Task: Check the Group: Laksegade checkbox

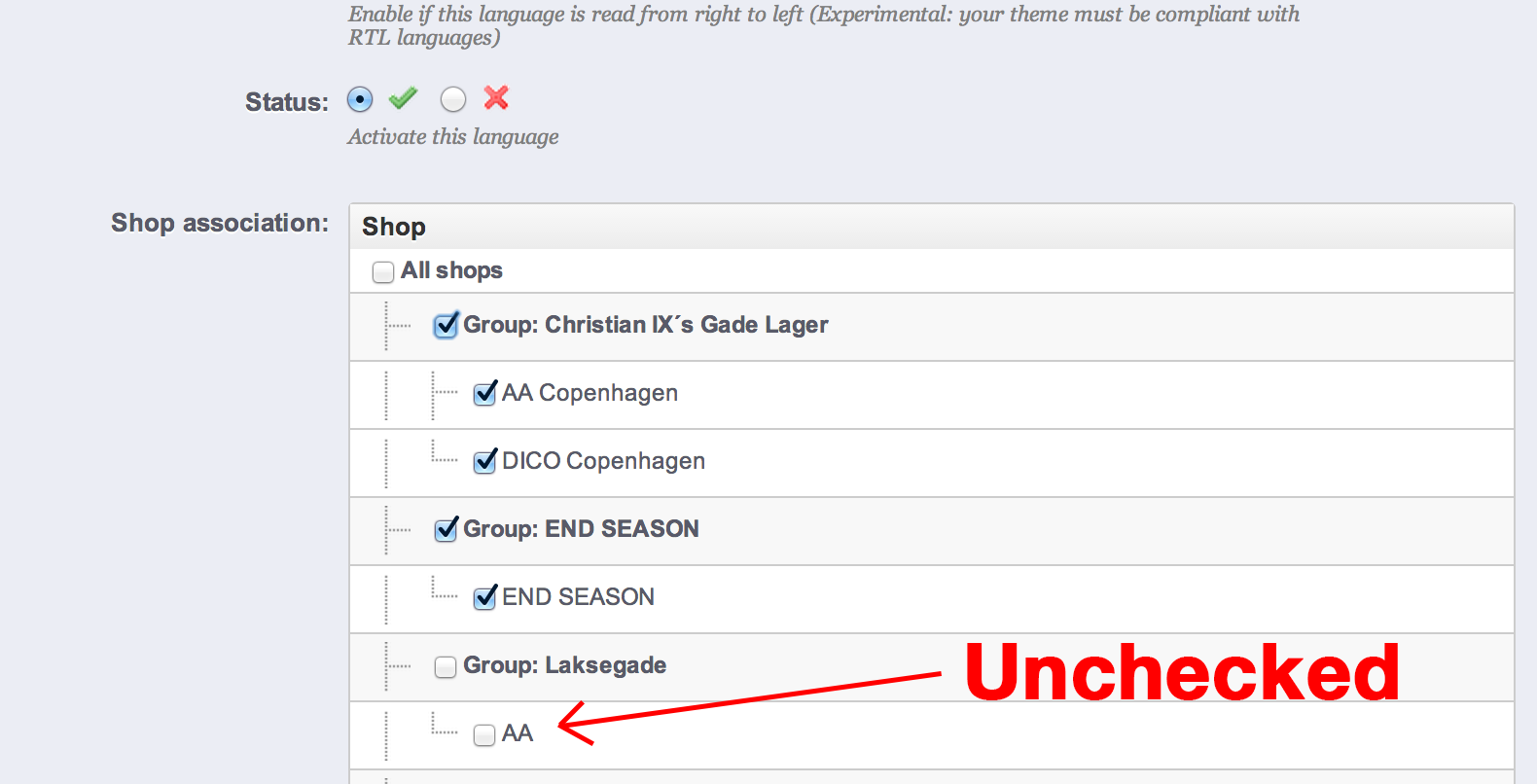Action: (x=446, y=666)
